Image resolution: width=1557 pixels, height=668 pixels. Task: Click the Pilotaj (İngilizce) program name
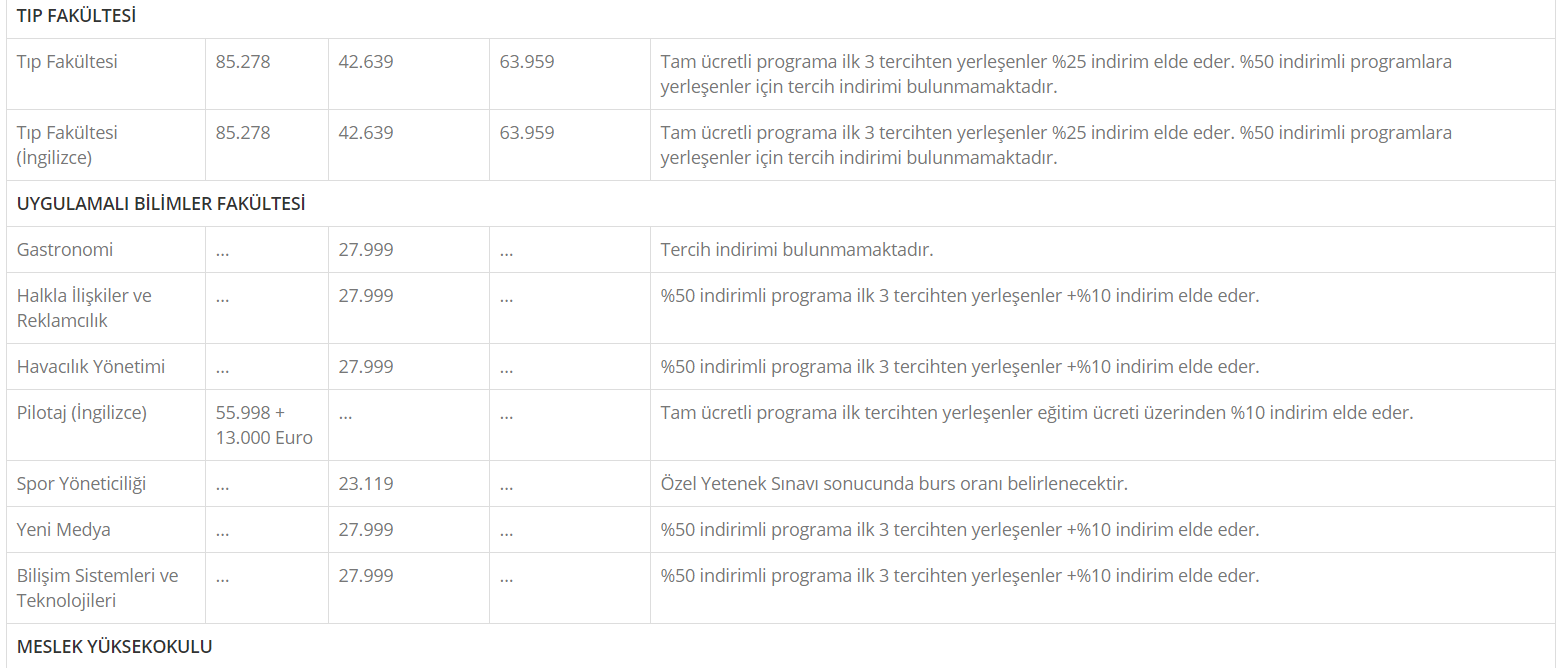(82, 413)
